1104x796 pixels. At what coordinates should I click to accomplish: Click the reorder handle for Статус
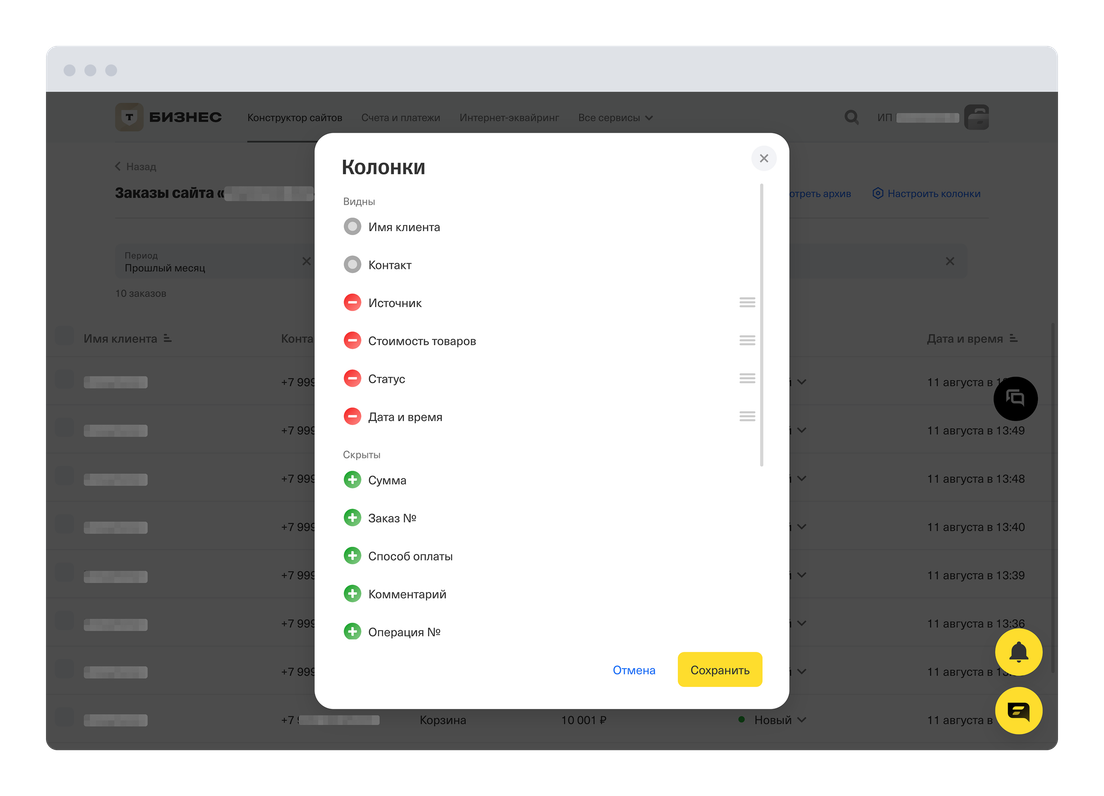(747, 379)
